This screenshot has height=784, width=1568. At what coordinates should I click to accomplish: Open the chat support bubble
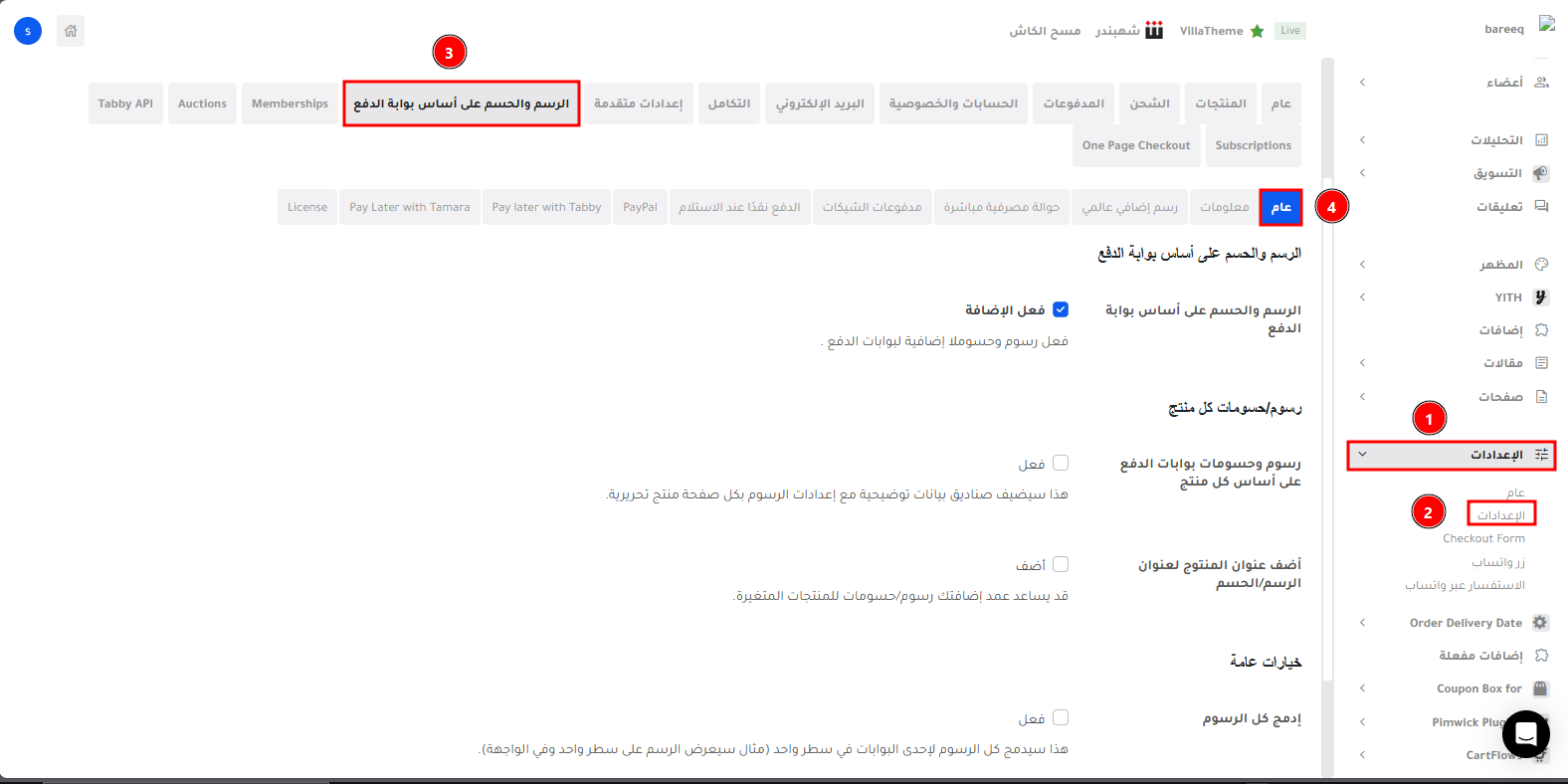1525,734
